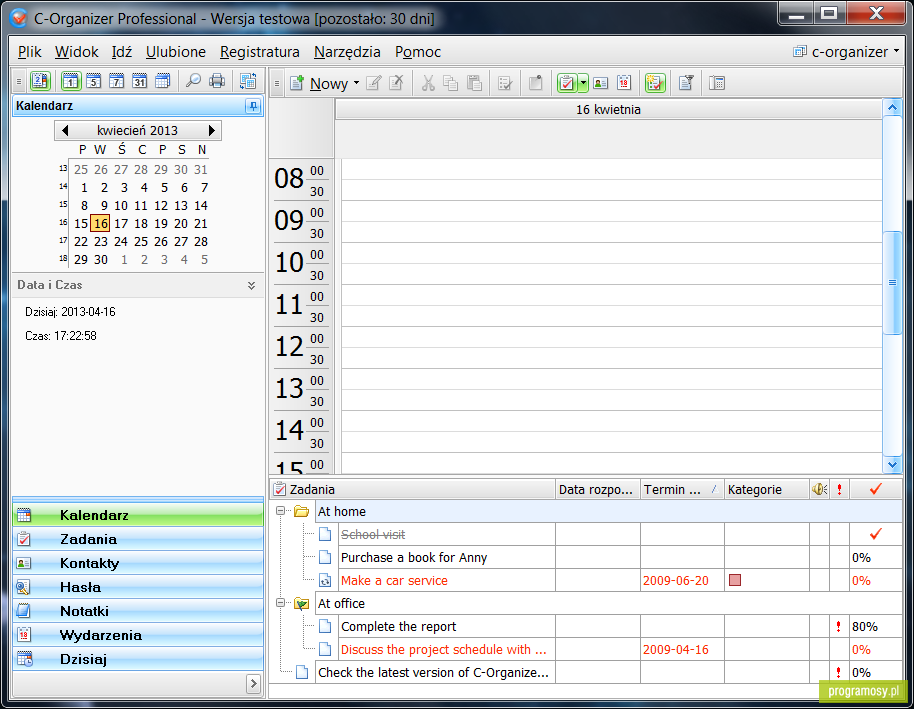
Task: Click the sticky note icon in toolbar
Action: pyautogui.click(x=535, y=83)
